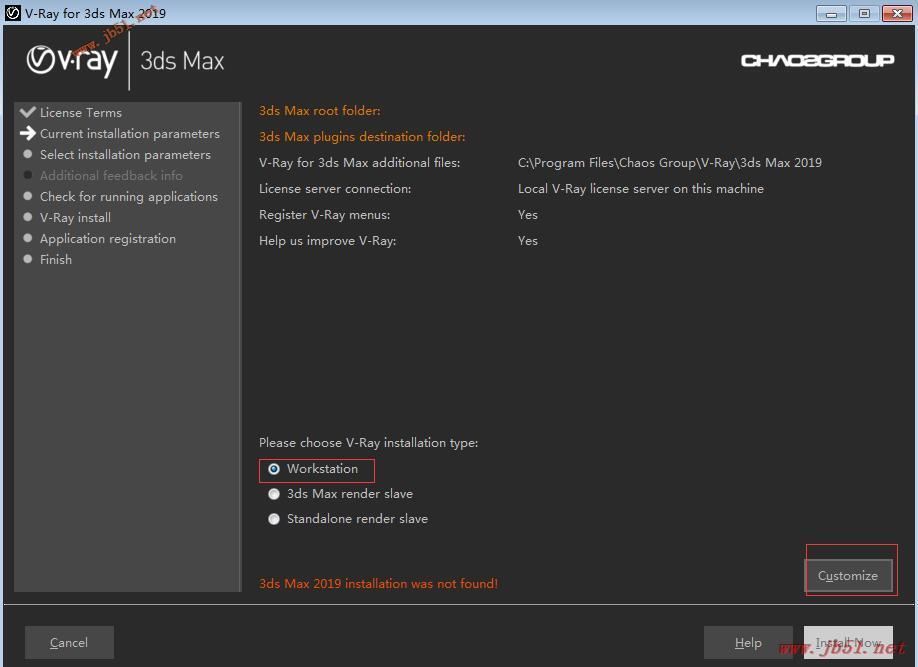Go to License Terms step
This screenshot has width=918, height=667.
coord(81,112)
